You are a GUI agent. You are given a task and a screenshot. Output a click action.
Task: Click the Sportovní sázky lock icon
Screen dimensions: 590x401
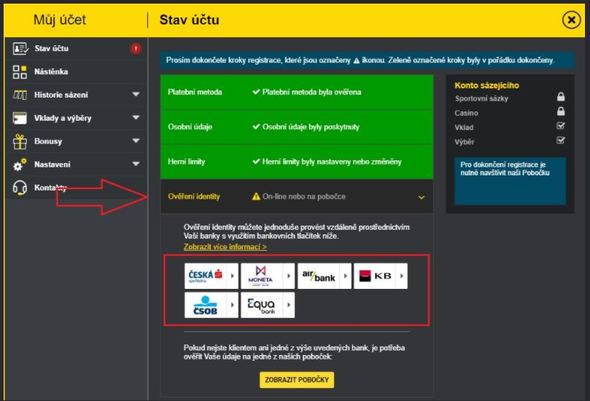coord(561,97)
